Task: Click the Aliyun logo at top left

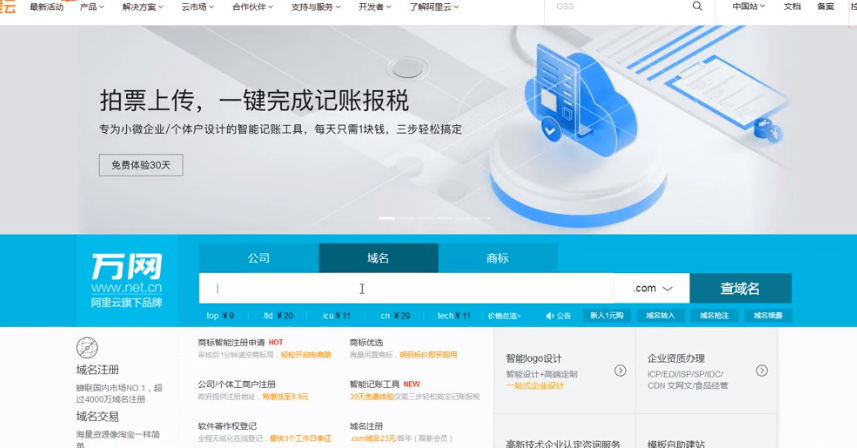Action: (x=8, y=6)
